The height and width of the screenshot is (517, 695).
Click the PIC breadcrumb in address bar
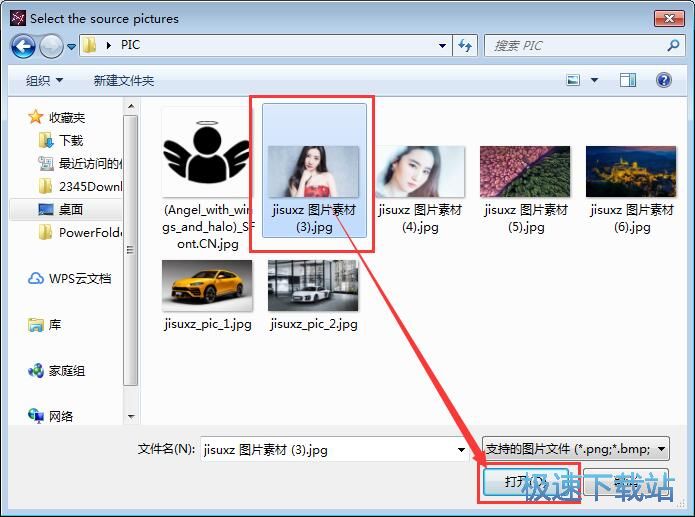click(130, 45)
